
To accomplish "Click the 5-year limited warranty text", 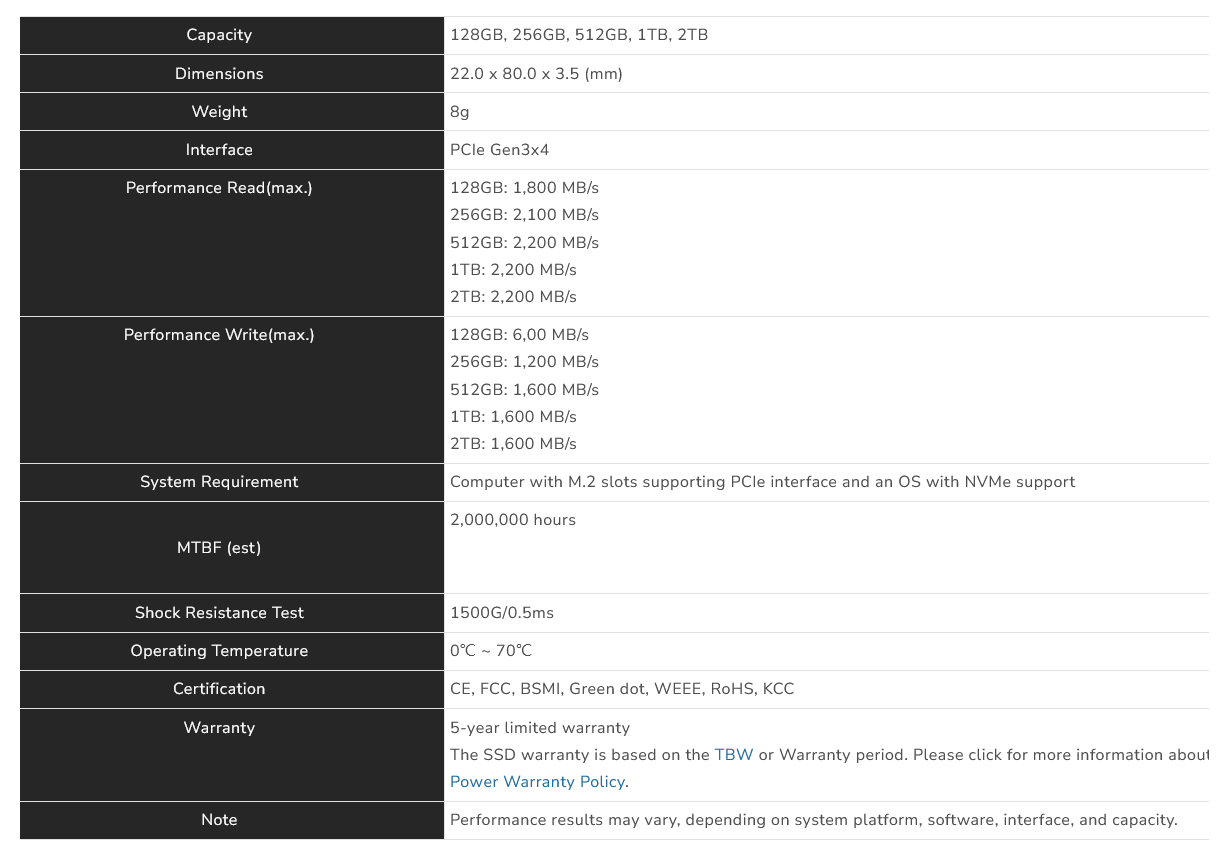I will pyautogui.click(x=540, y=728).
